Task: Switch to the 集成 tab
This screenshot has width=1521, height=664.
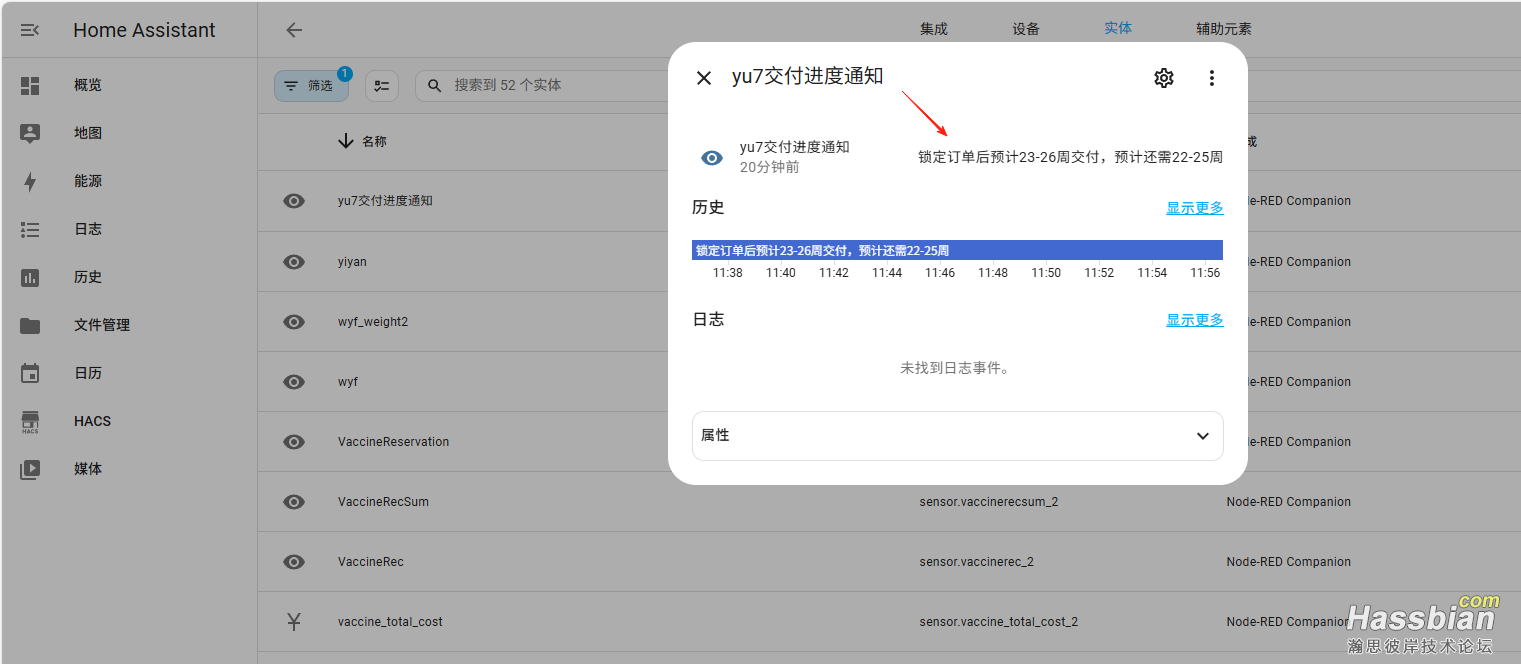Action: click(934, 29)
